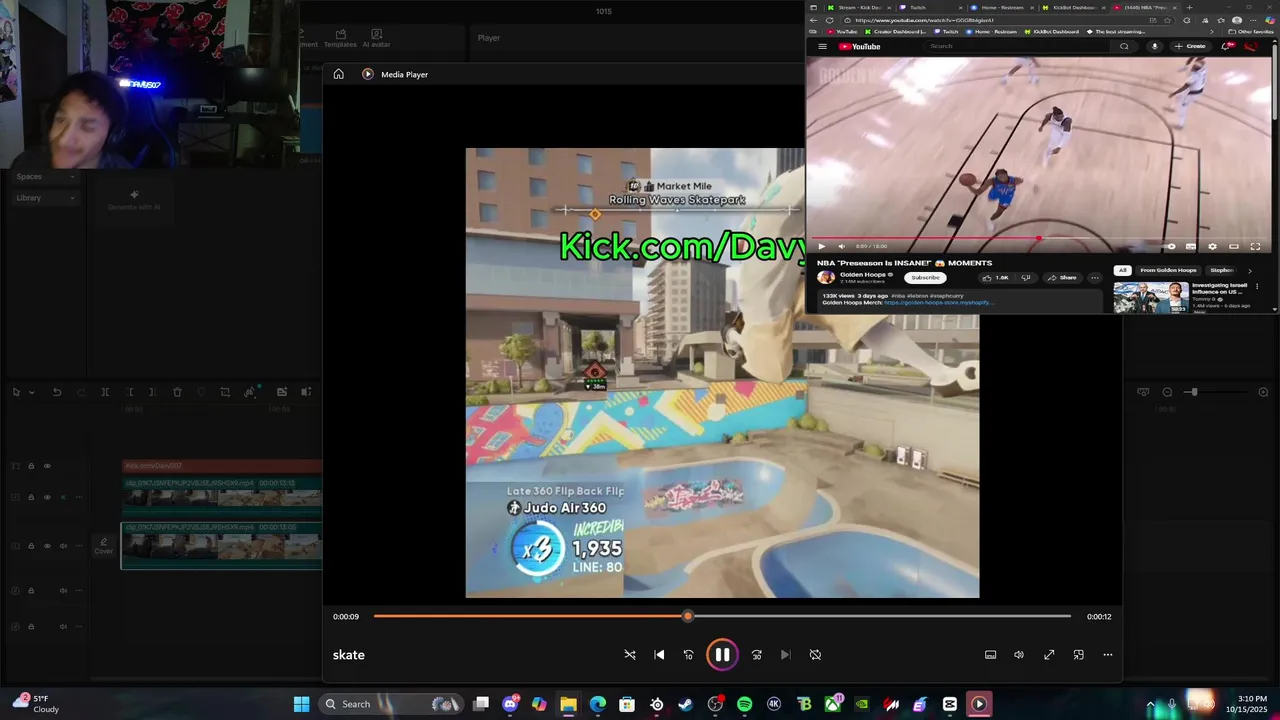Open main video track more options
The width and height of the screenshot is (1280, 720).
[x=79, y=546]
